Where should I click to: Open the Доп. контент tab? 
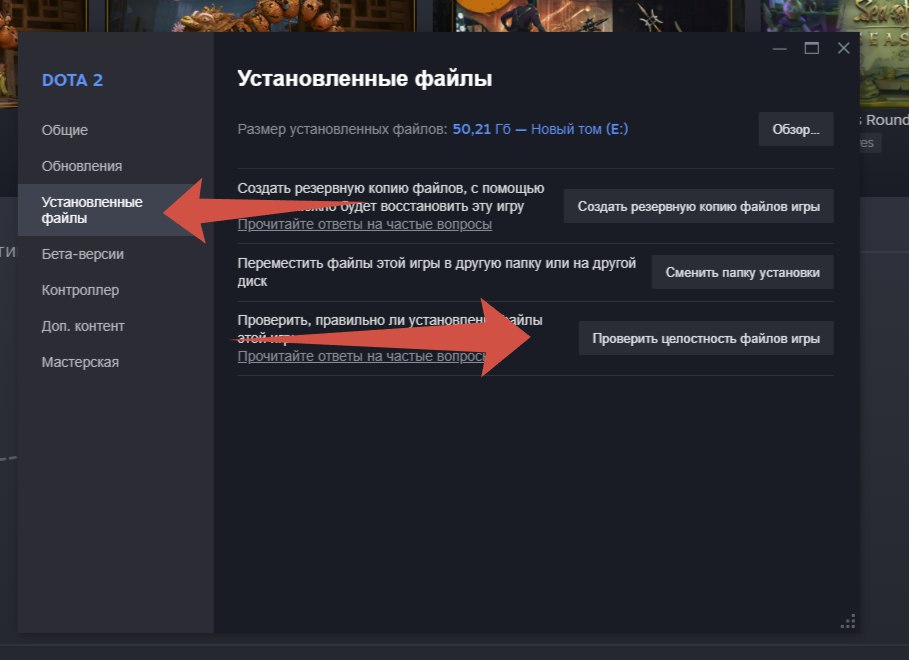point(83,326)
